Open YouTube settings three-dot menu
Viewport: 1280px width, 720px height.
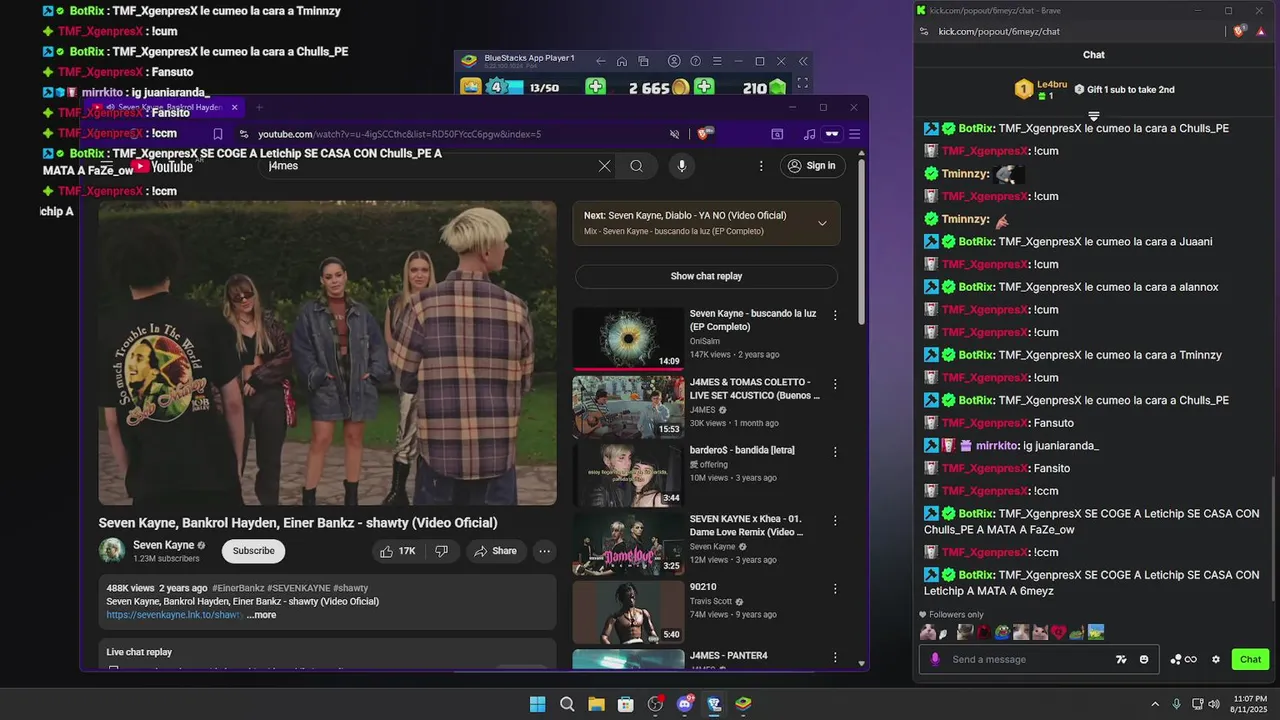tap(761, 166)
